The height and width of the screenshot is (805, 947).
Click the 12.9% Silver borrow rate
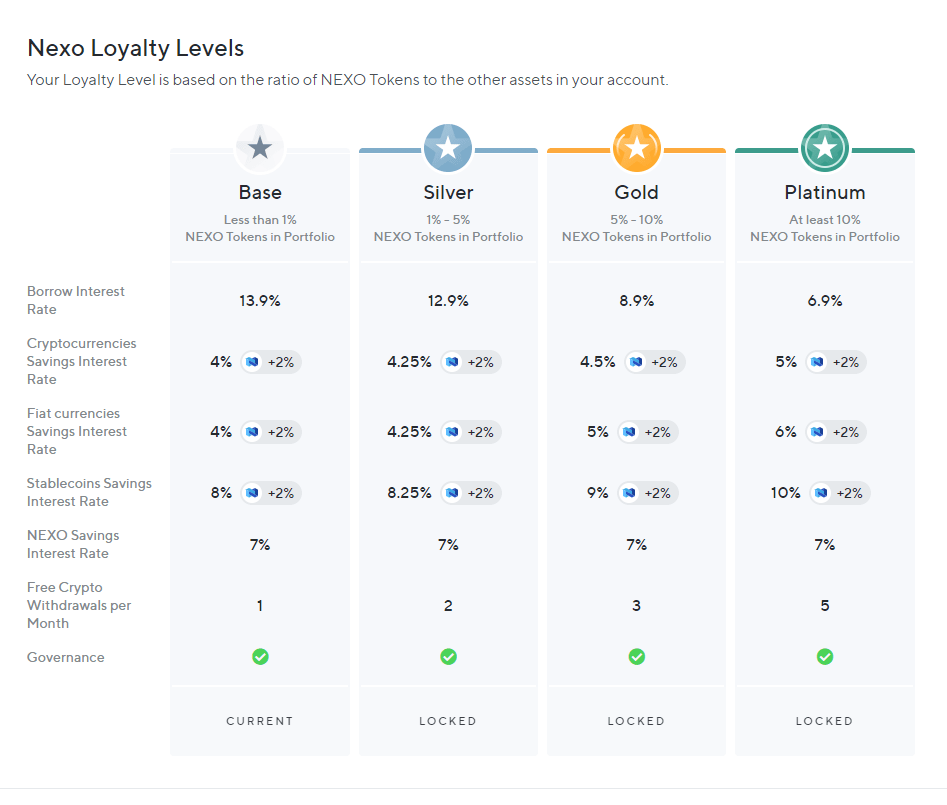(x=448, y=301)
